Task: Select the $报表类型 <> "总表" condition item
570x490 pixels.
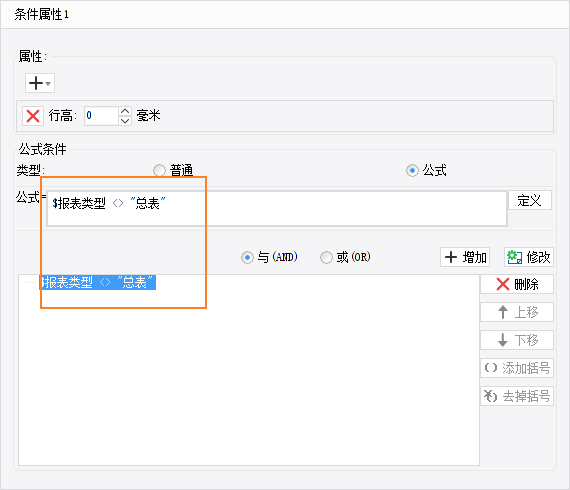Action: (x=97, y=282)
